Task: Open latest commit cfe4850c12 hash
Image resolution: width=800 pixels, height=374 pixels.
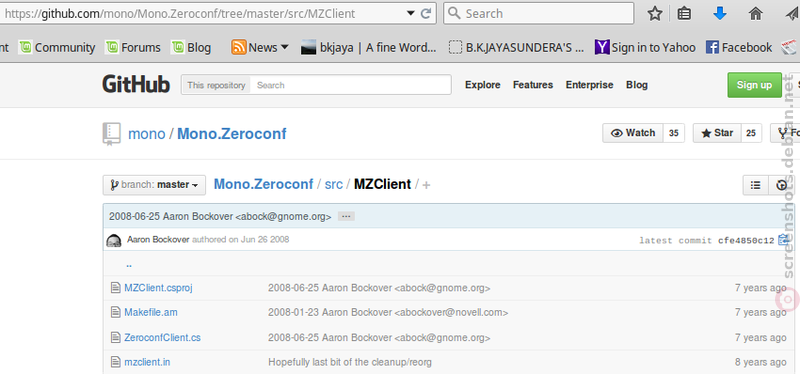Action: click(746, 240)
